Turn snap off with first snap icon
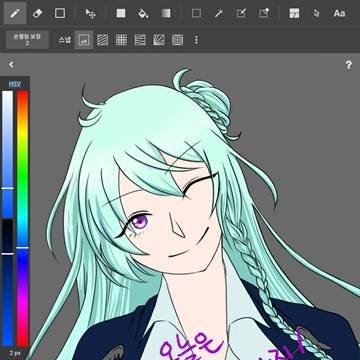The image size is (360, 360). point(84,40)
